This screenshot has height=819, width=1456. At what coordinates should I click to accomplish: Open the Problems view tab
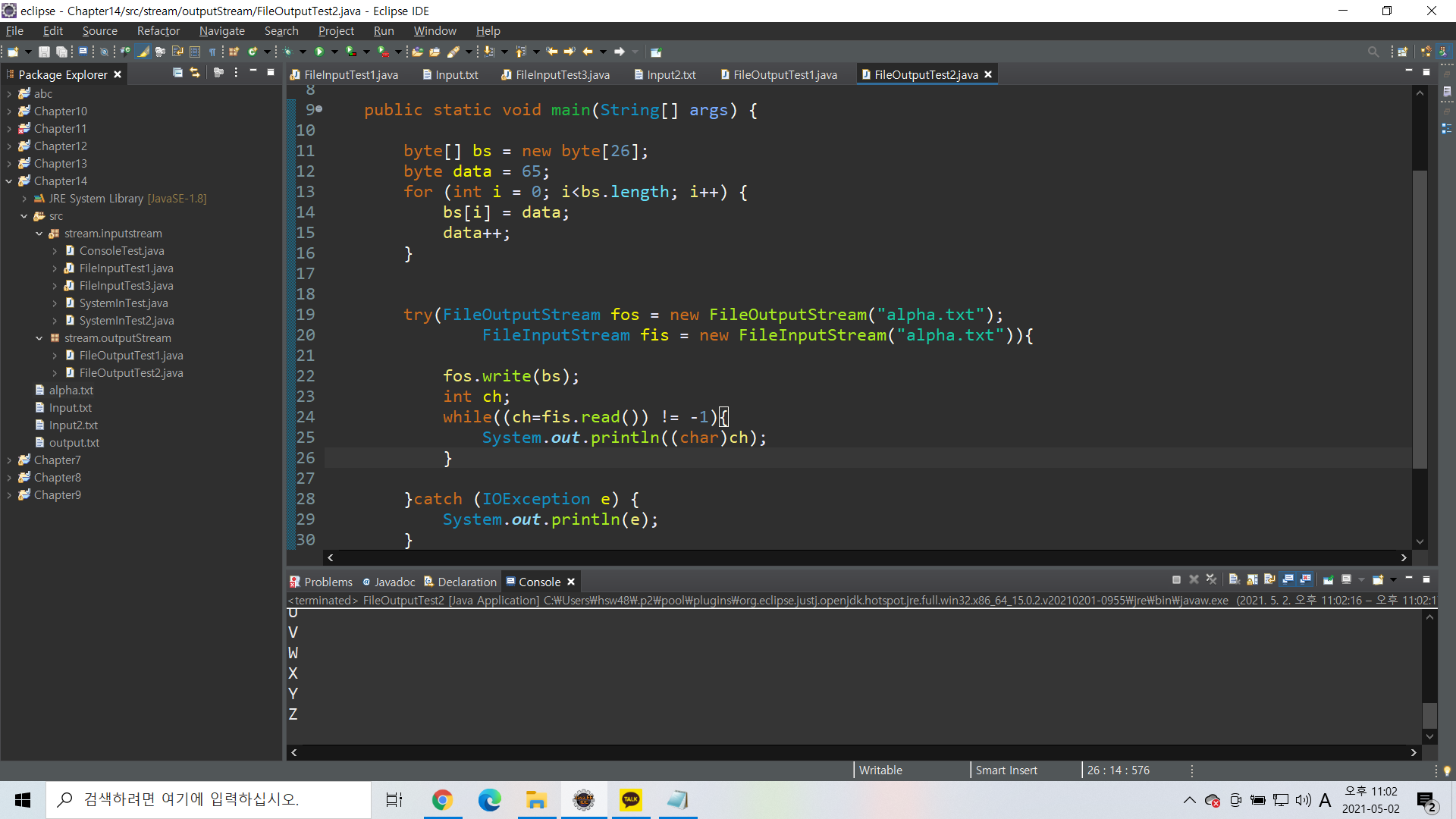(328, 582)
